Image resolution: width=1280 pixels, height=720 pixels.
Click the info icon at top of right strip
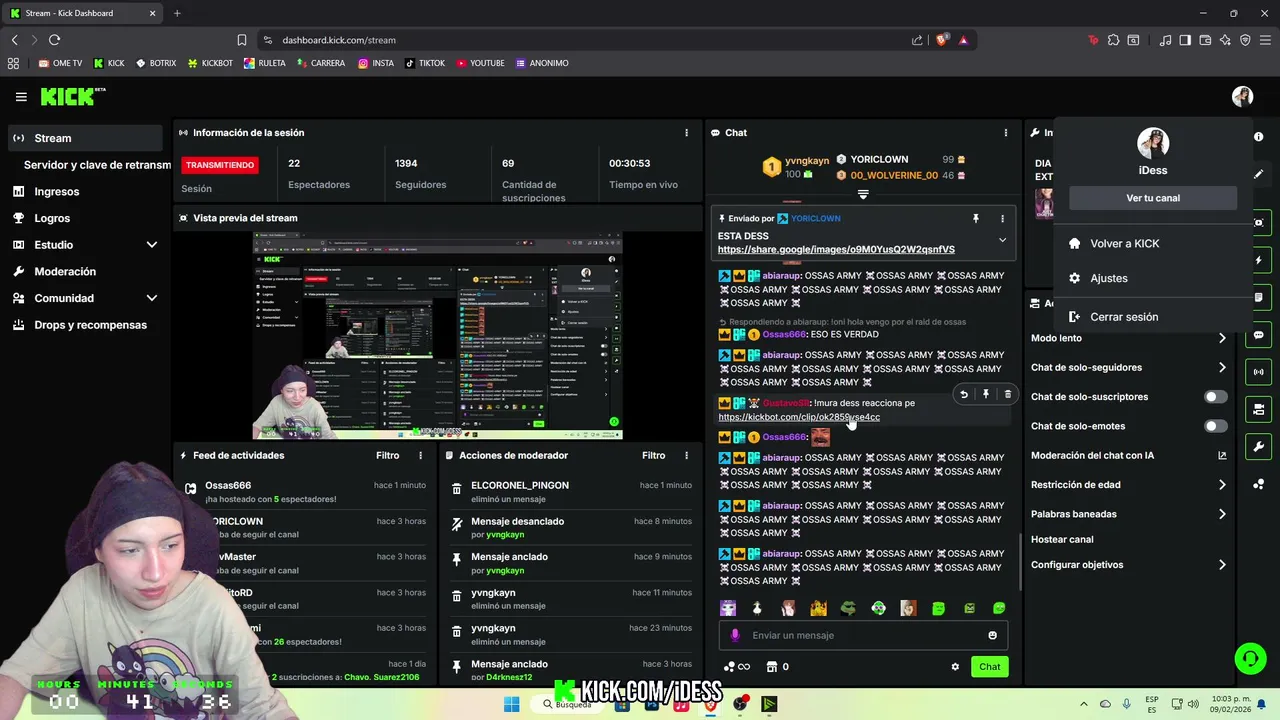pos(1259,137)
